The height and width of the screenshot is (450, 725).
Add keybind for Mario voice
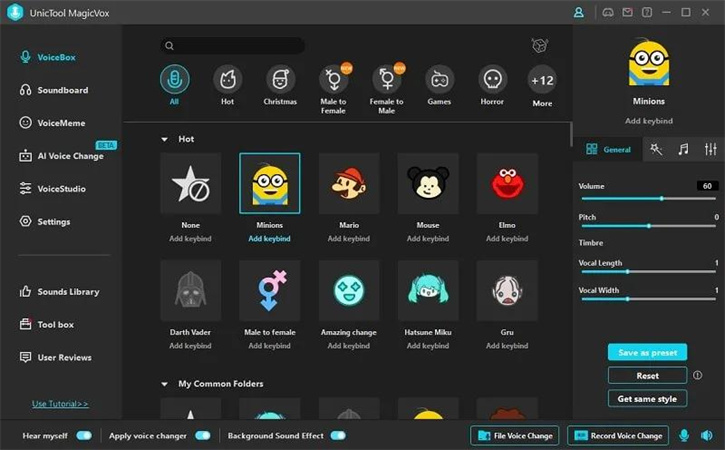pos(349,239)
